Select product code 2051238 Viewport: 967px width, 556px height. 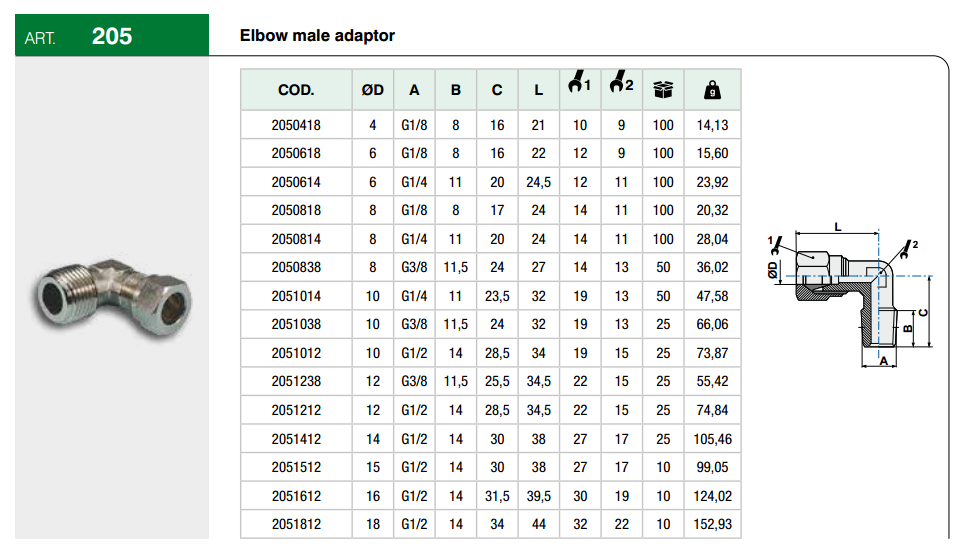coord(296,382)
